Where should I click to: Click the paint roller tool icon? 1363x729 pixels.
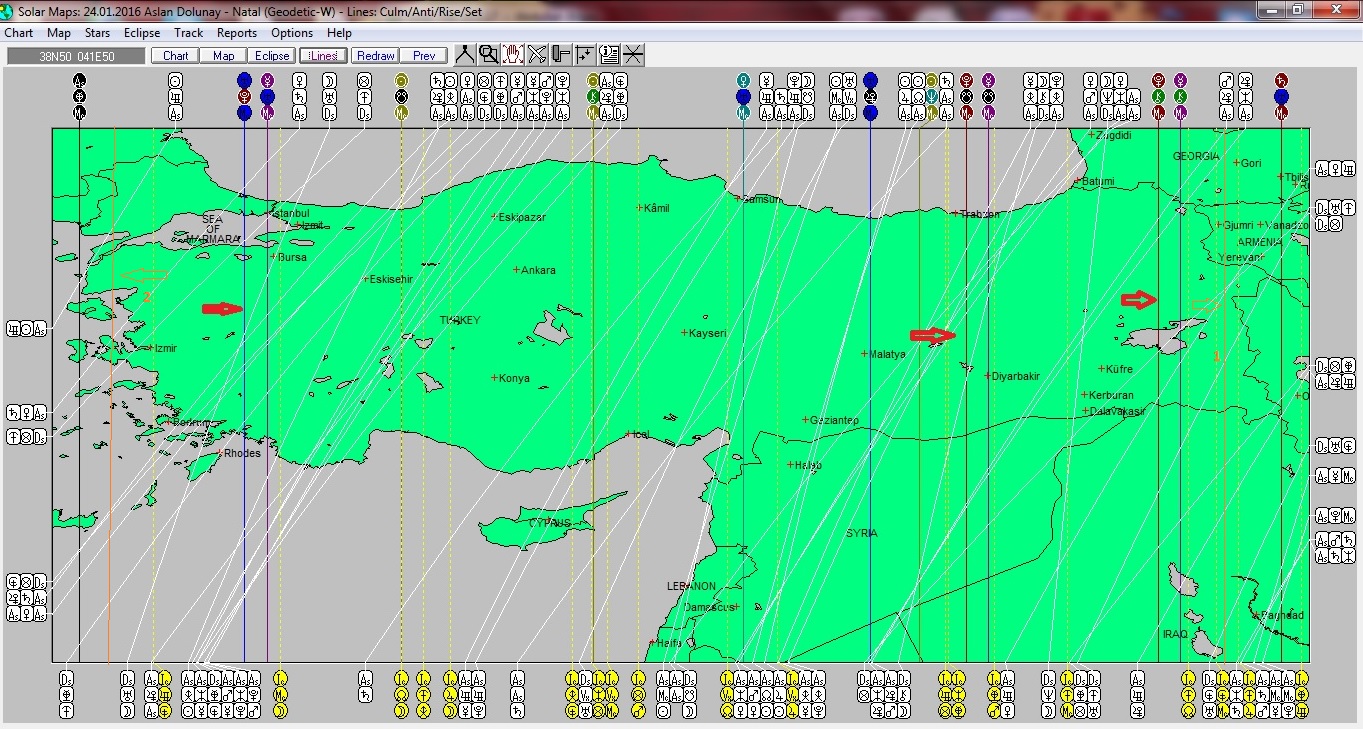tap(561, 55)
